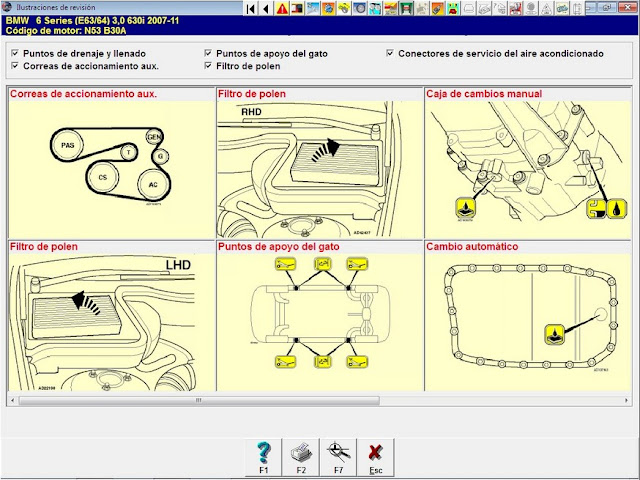Click the horizontal scrollbar thumb

pos(199,400)
